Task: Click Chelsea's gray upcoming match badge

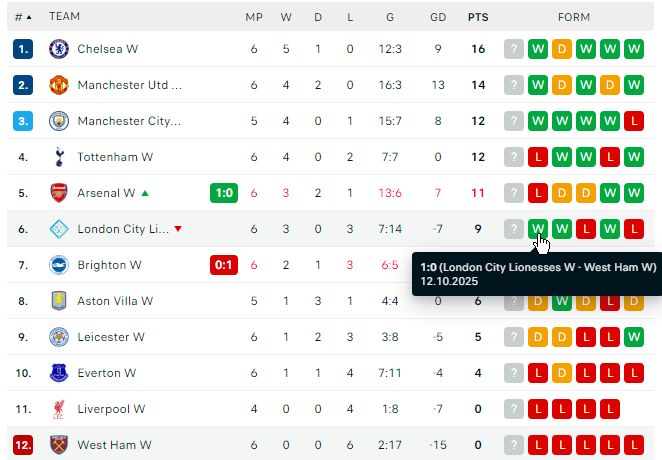Action: click(514, 49)
